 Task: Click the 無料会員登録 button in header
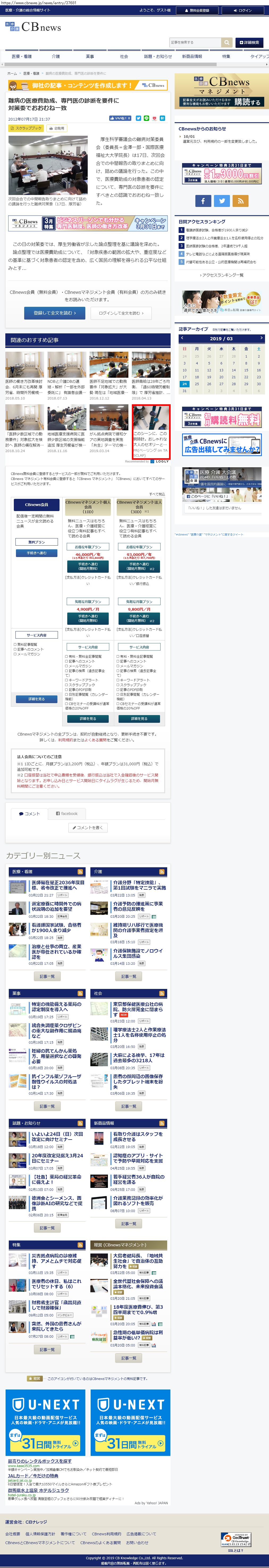pos(197,10)
